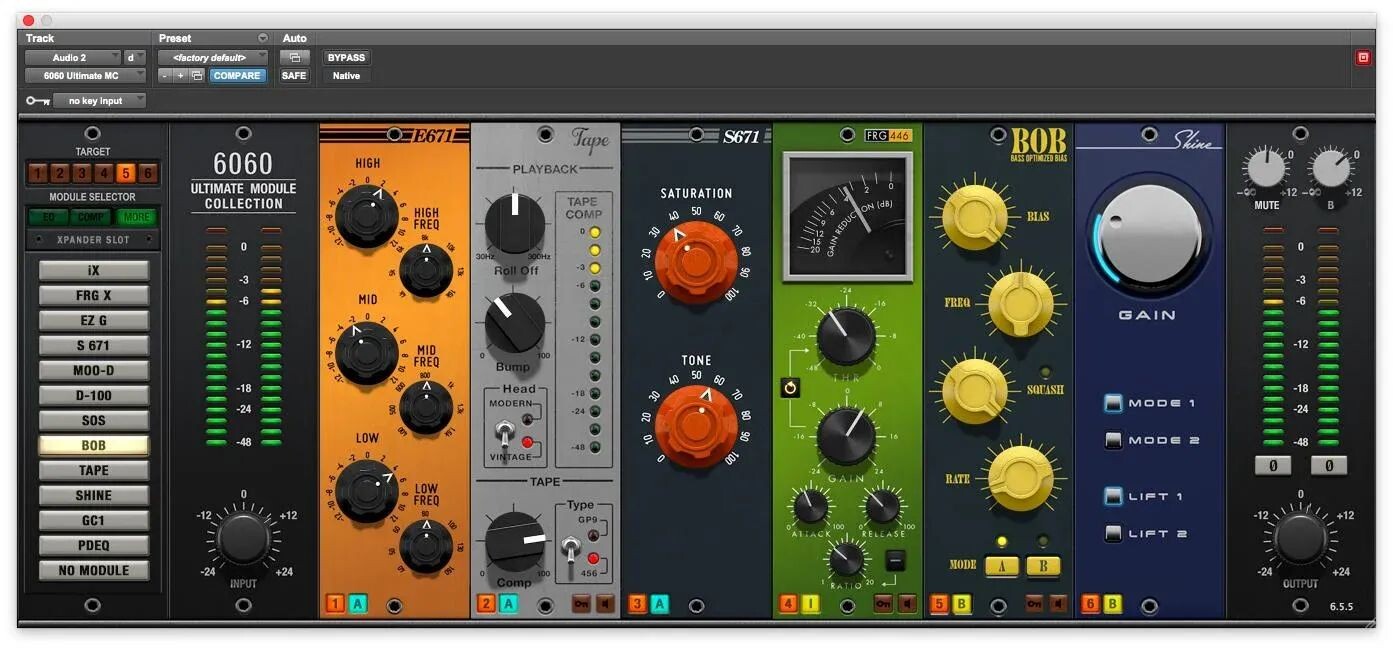Click slot number 1 under E671 module
The image size is (1393, 649).
tap(335, 604)
